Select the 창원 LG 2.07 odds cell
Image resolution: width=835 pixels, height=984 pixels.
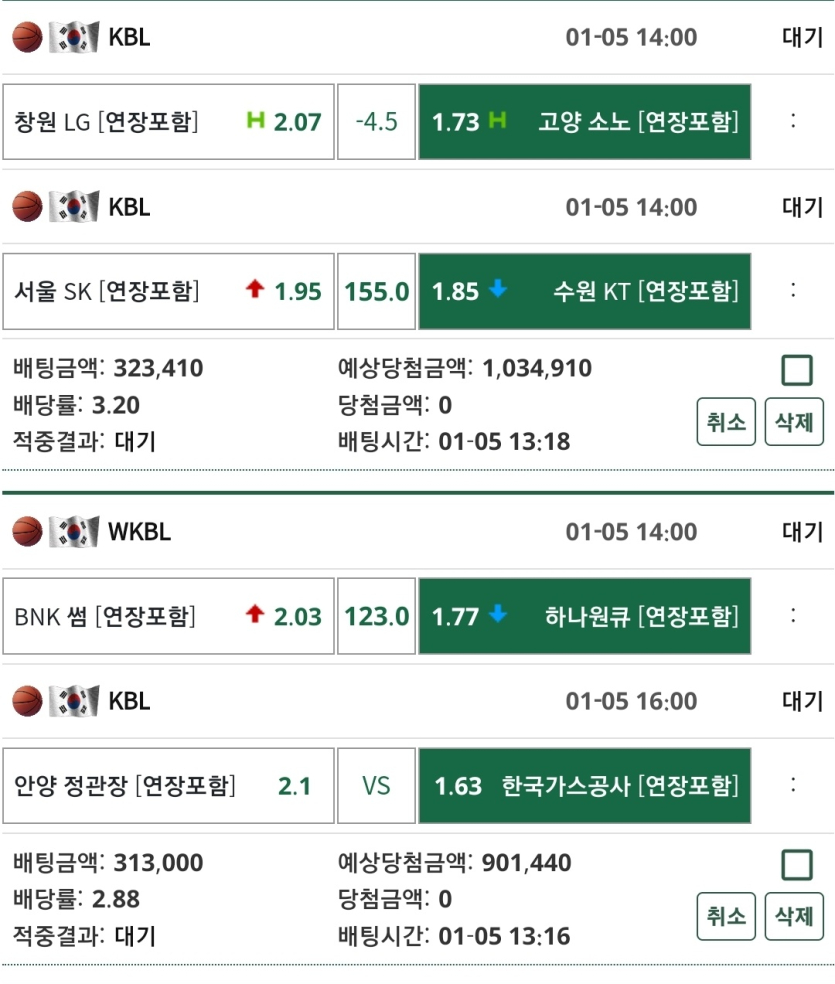pos(168,122)
